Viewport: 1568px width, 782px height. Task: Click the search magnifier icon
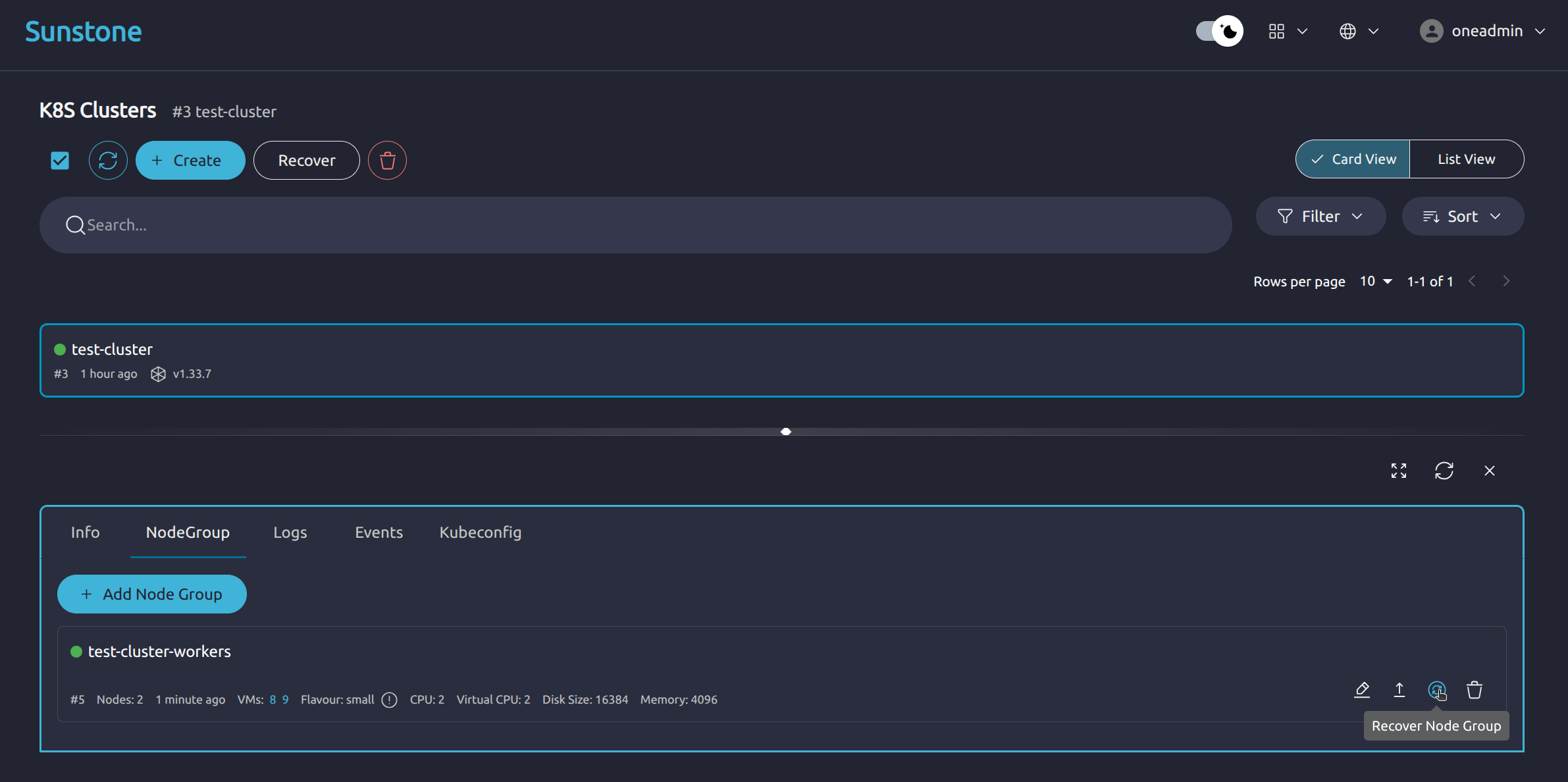[x=75, y=225]
